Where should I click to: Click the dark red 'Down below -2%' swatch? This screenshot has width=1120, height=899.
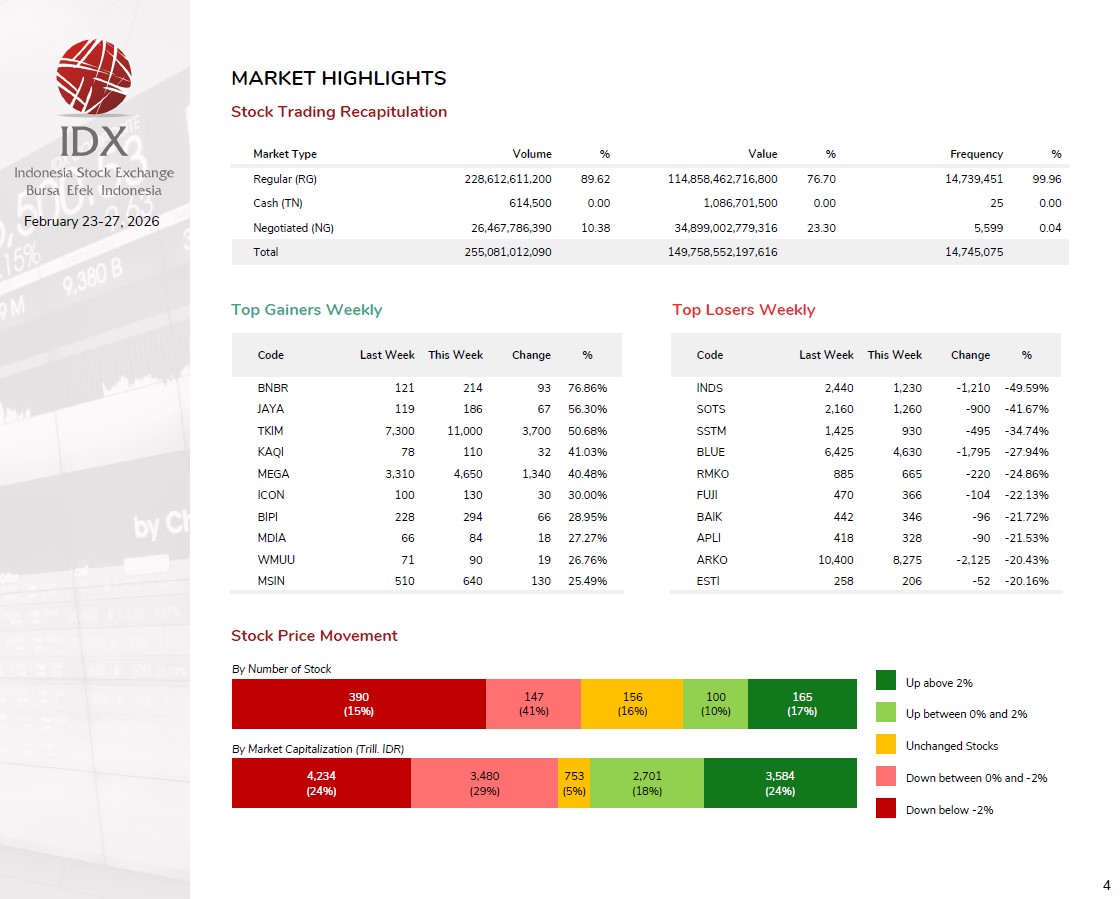[x=886, y=808]
